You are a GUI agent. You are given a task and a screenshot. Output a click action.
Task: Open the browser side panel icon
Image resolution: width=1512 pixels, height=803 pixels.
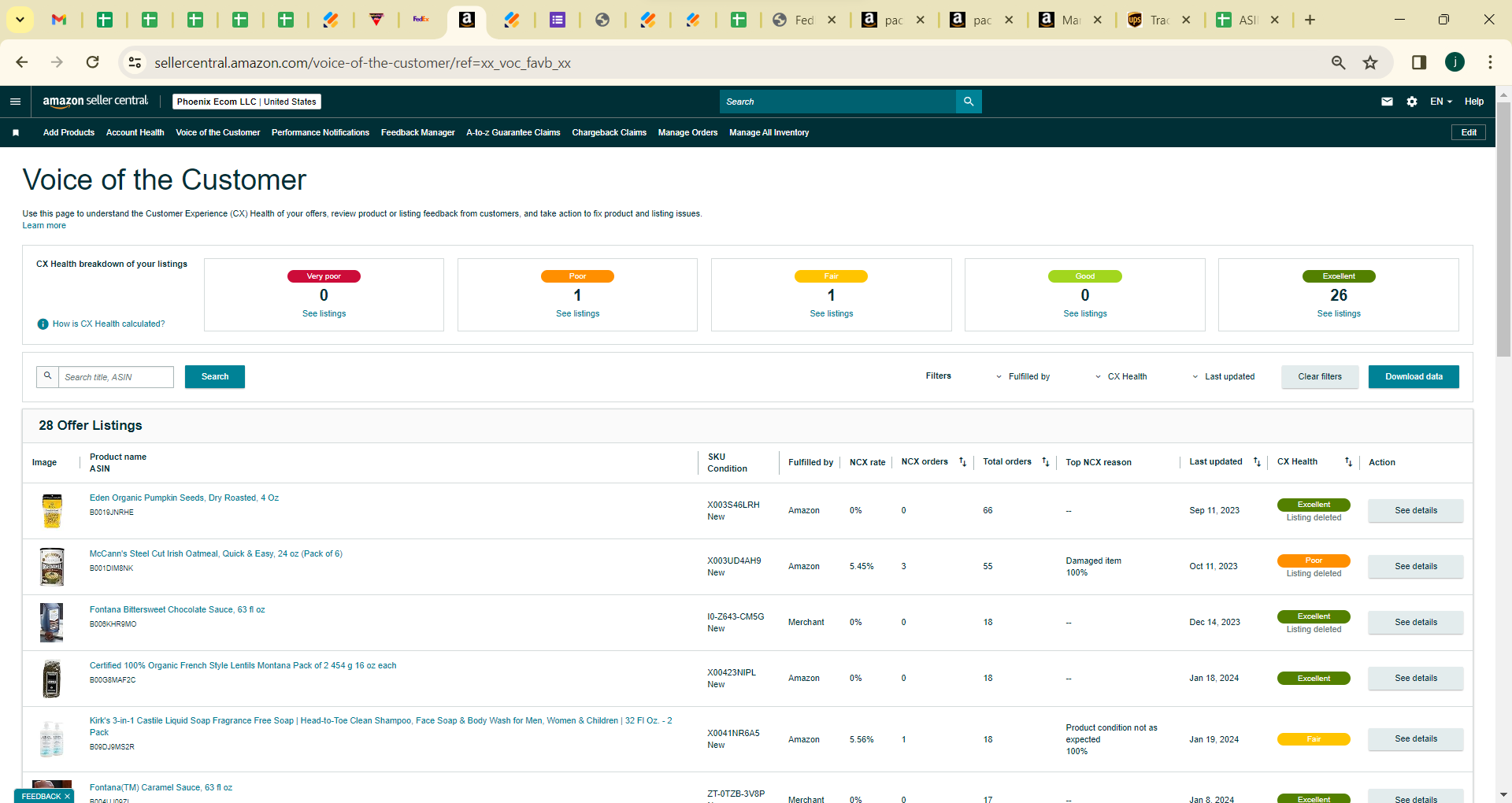[1419, 62]
